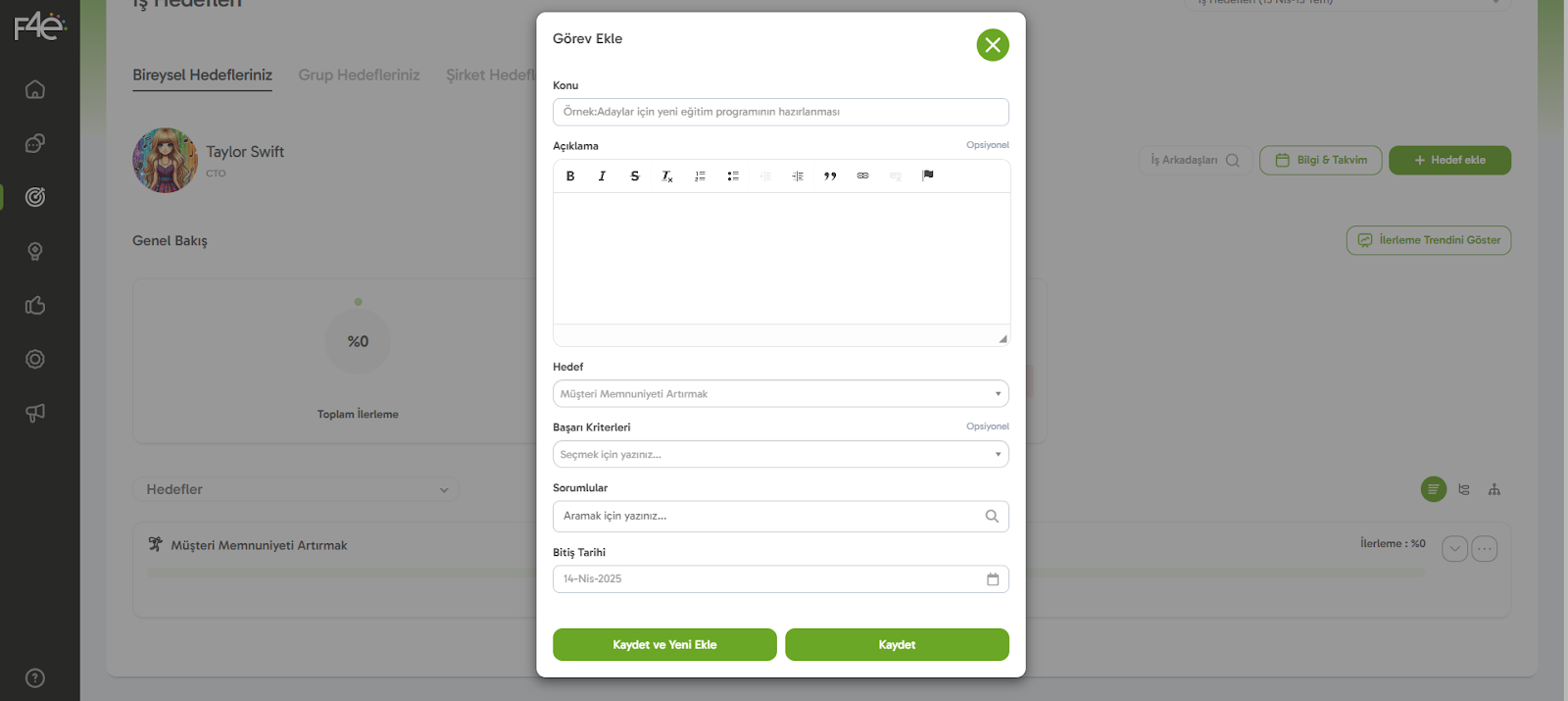This screenshot has height=701, width=1568.
Task: Select Bireysel Hedefleriniz tab
Action: (x=202, y=75)
